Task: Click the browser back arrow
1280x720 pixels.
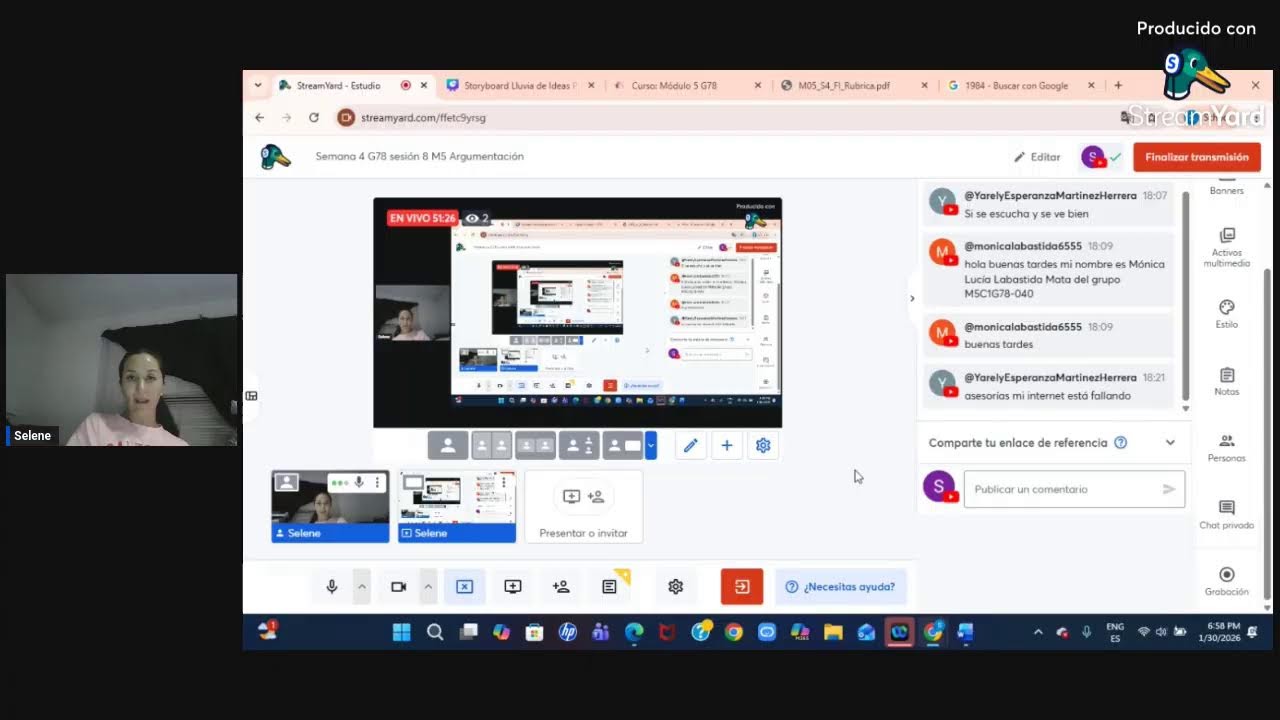Action: click(x=260, y=118)
